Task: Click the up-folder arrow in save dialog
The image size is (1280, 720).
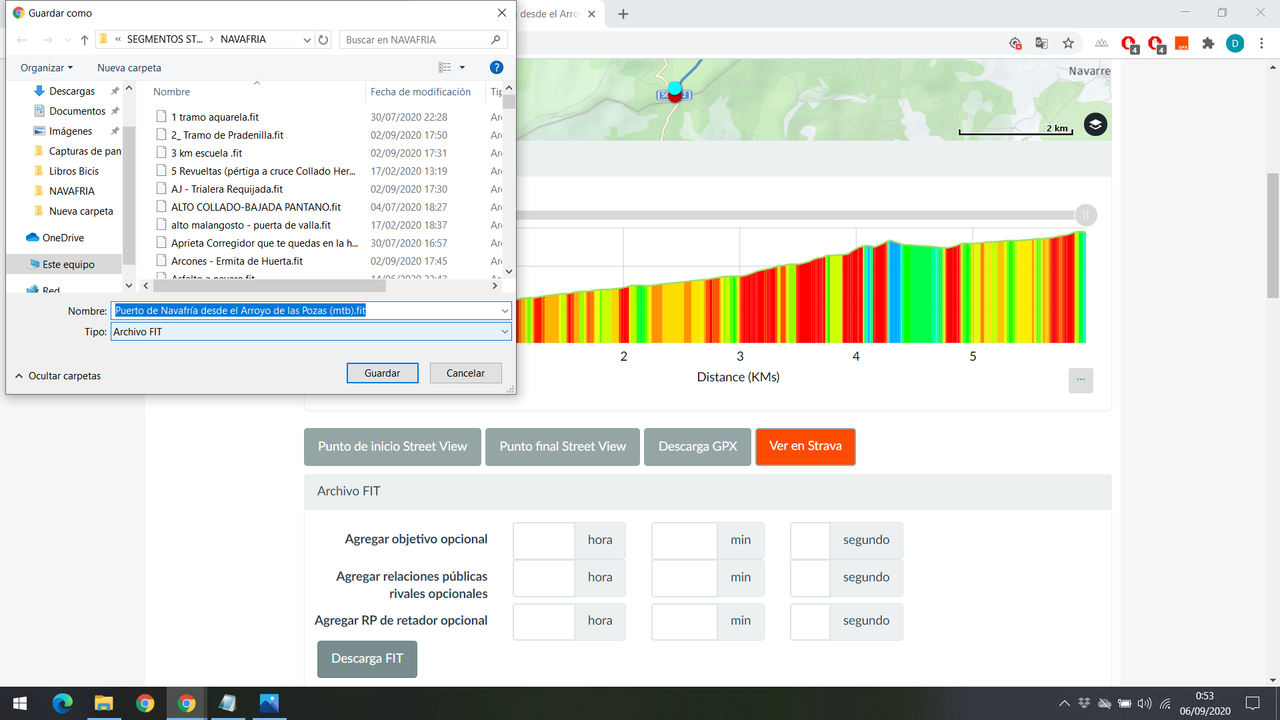Action: point(84,40)
